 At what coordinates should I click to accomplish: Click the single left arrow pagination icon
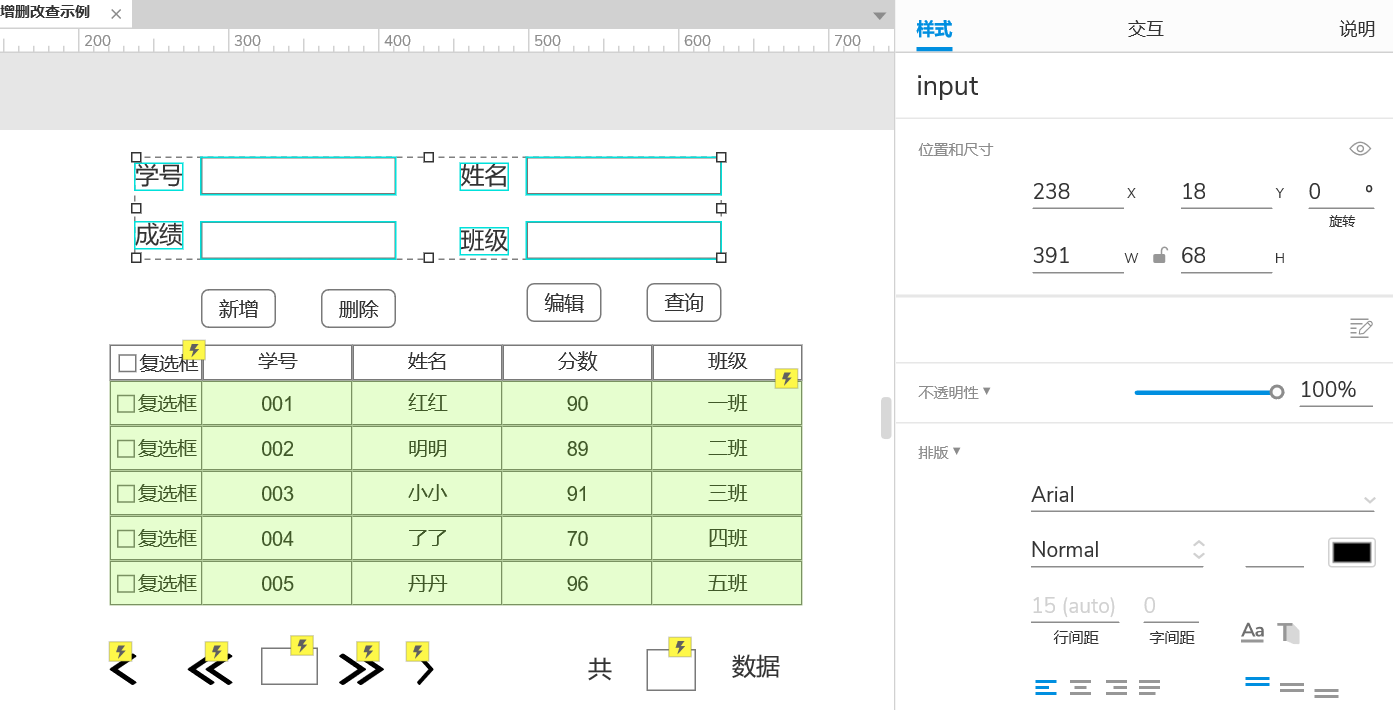click(123, 669)
